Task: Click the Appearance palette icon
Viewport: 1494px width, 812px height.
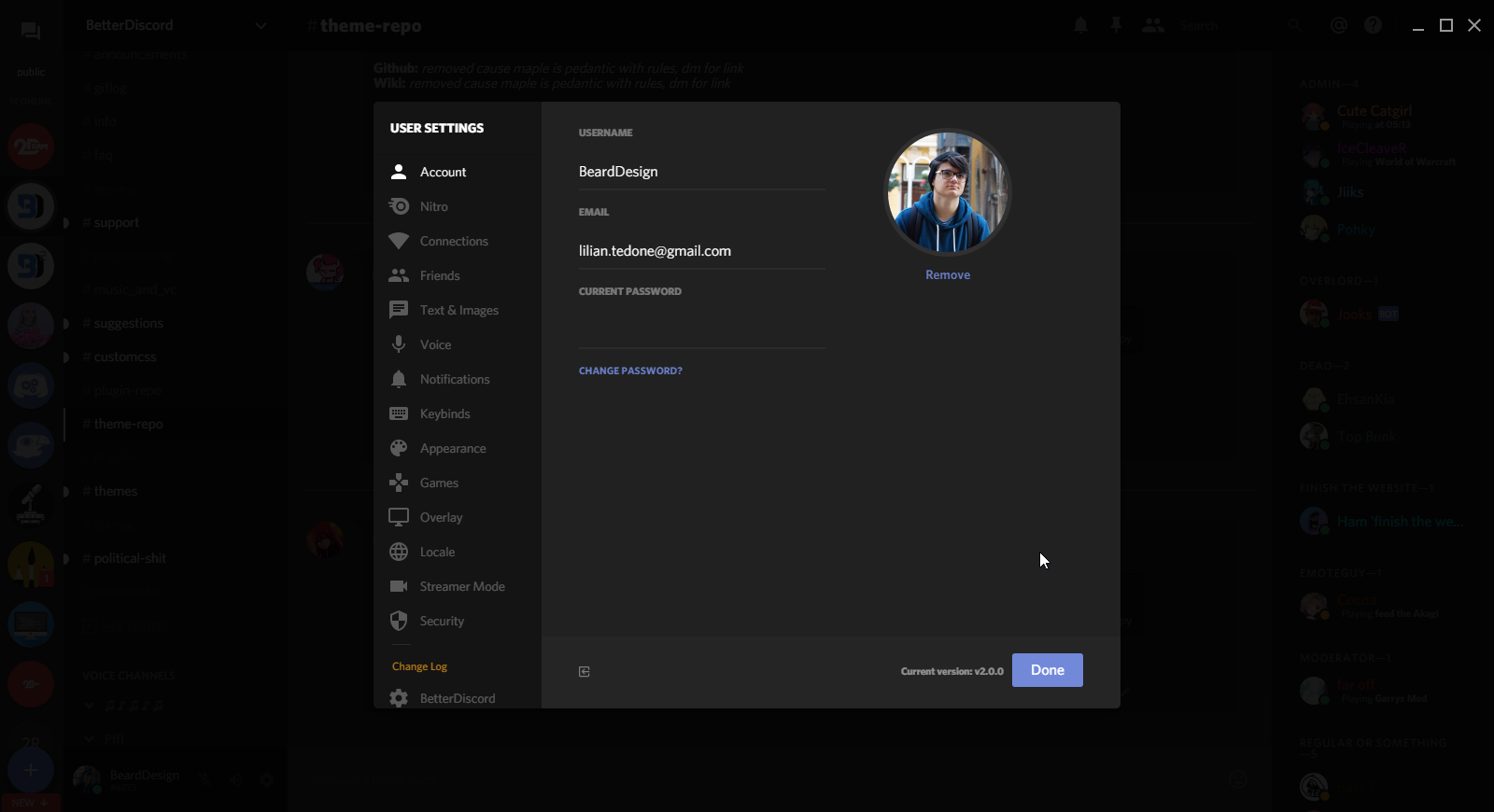Action: pyautogui.click(x=399, y=448)
